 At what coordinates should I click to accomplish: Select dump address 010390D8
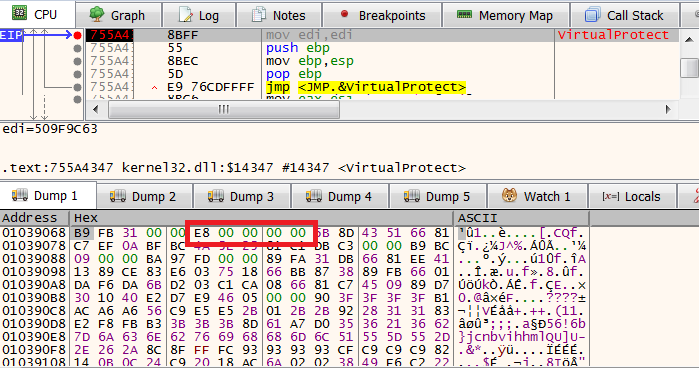(34, 323)
